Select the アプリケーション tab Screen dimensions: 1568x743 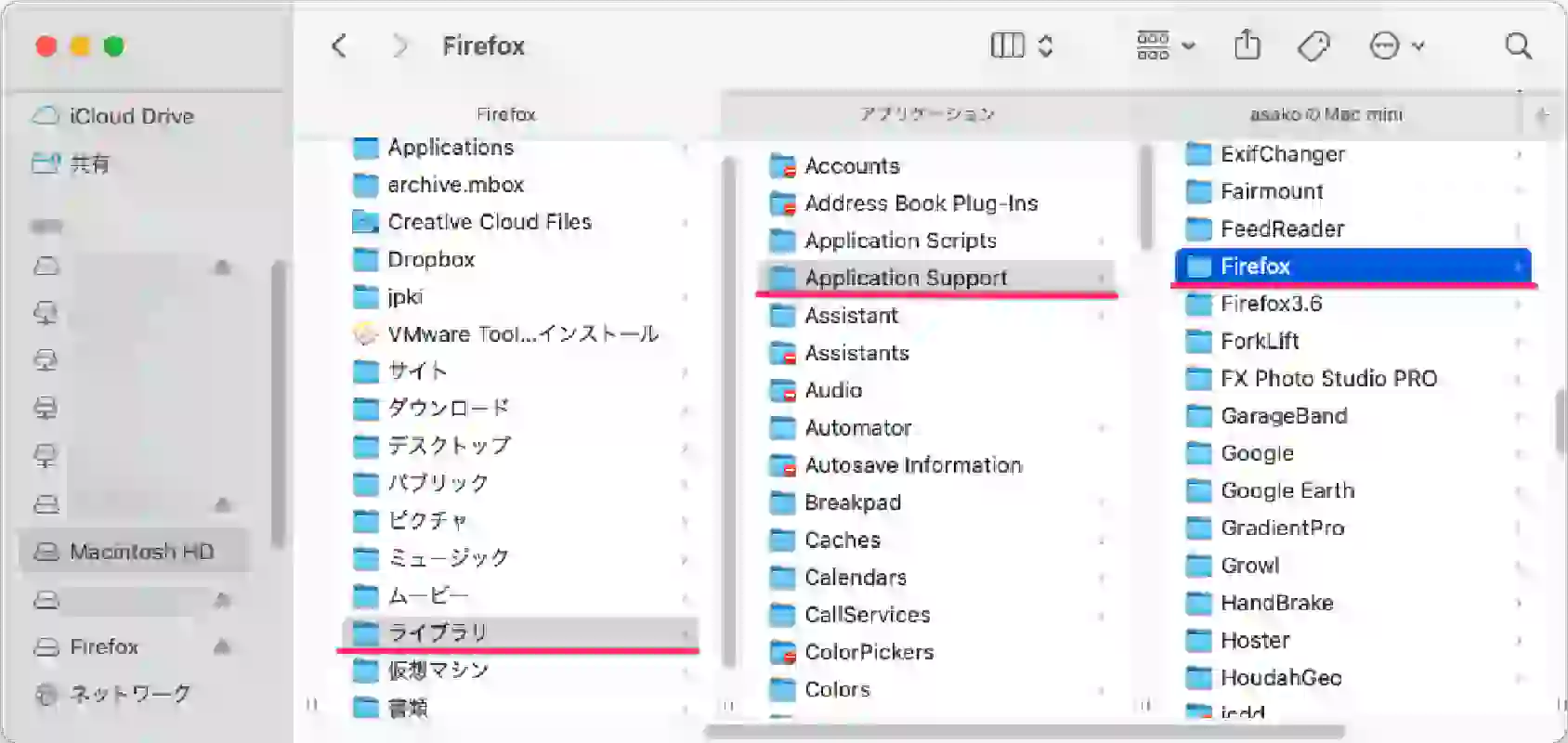click(x=925, y=114)
